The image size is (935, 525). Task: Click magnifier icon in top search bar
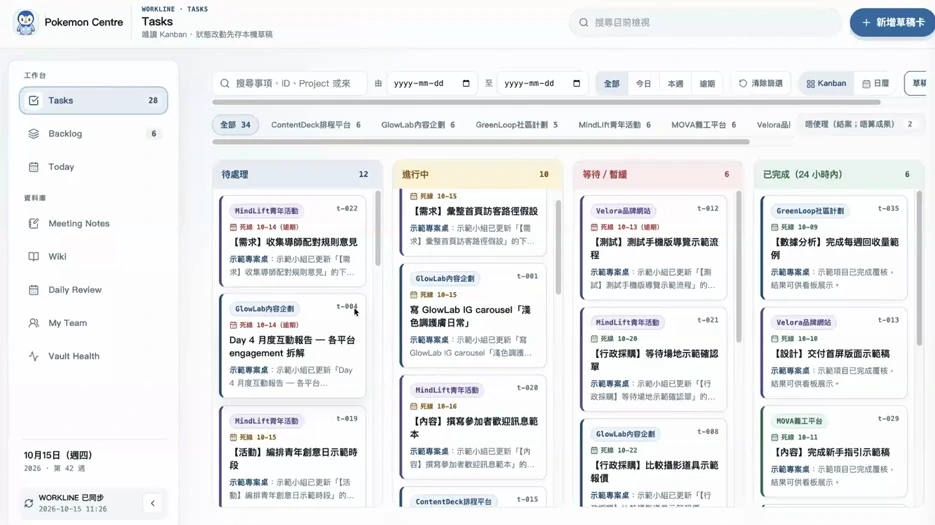pyautogui.click(x=584, y=23)
